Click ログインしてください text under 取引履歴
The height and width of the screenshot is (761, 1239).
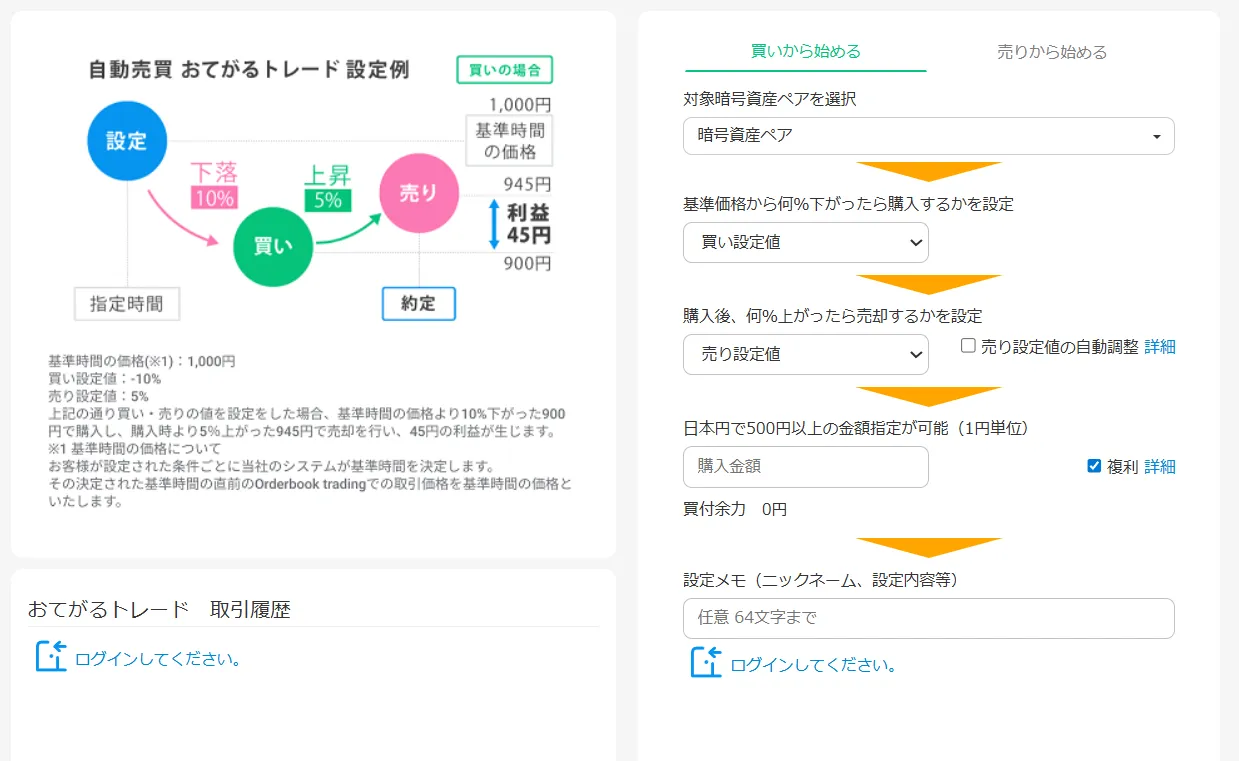(x=158, y=659)
